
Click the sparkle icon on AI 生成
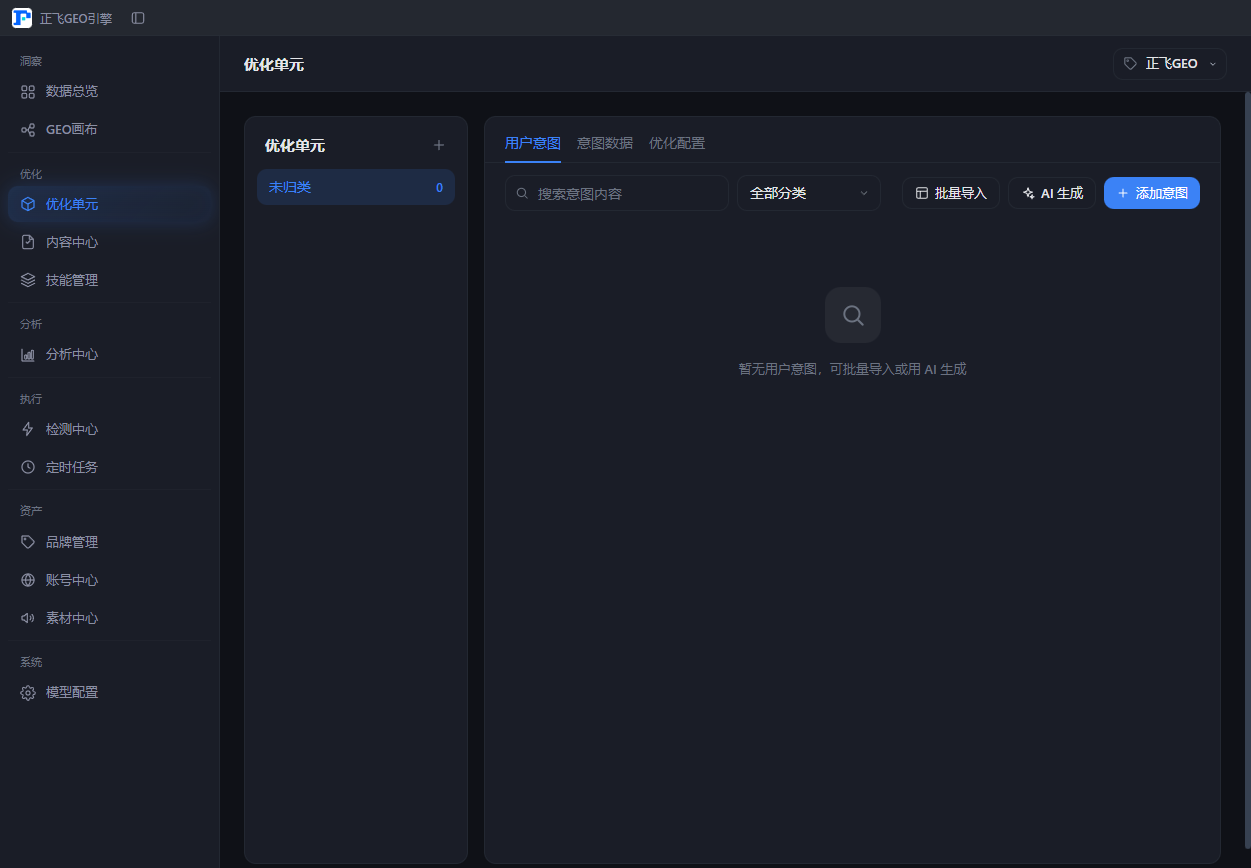coord(1028,193)
